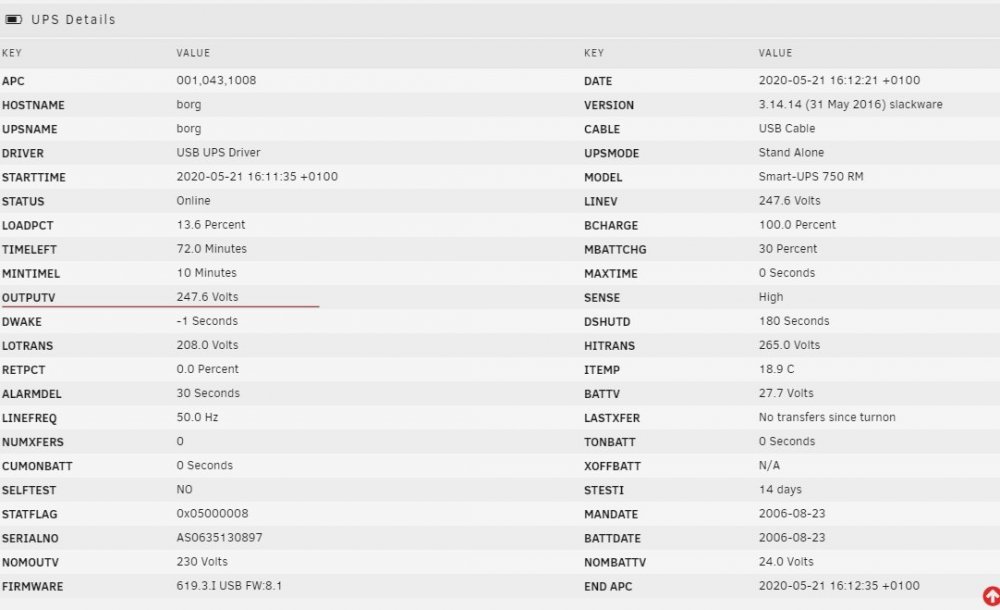Screen dimensions: 1000x610
Task: Select the LASTXFER value No transfers since turnon
Action: pyautogui.click(x=827, y=417)
